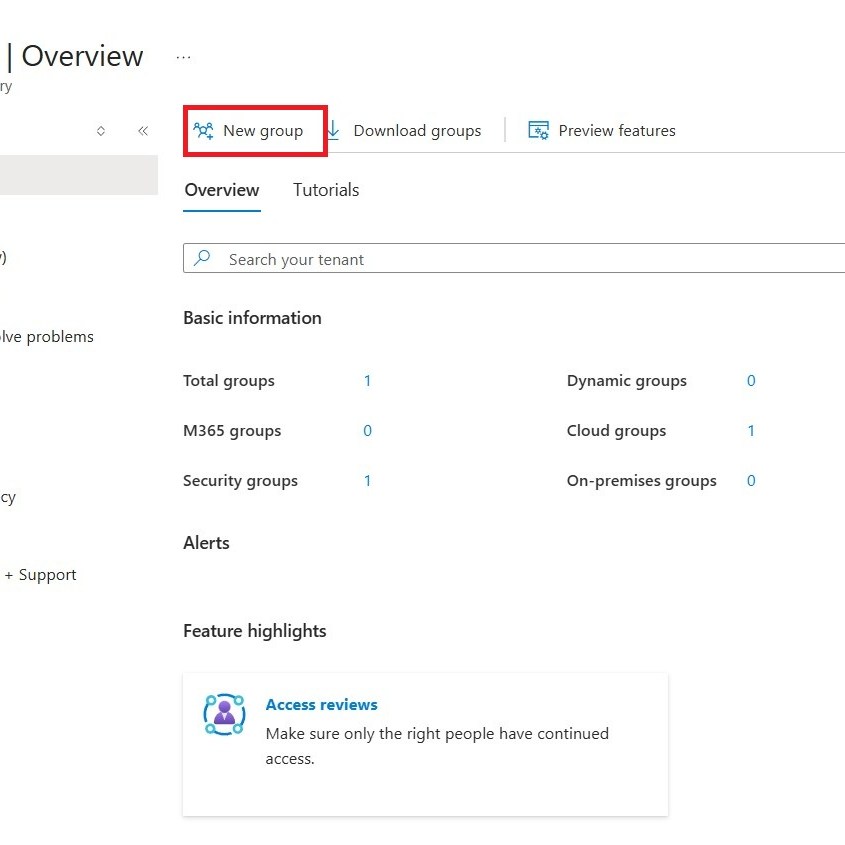Switch to the Tutorials tab

326,190
